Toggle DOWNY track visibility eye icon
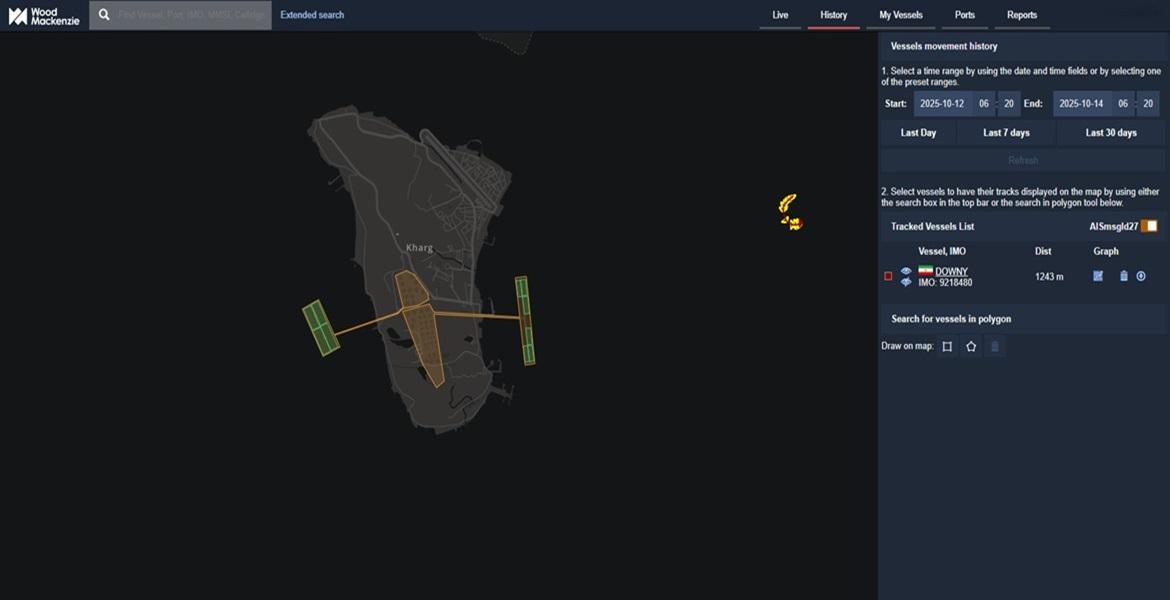Image resolution: width=1170 pixels, height=600 pixels. [x=906, y=271]
